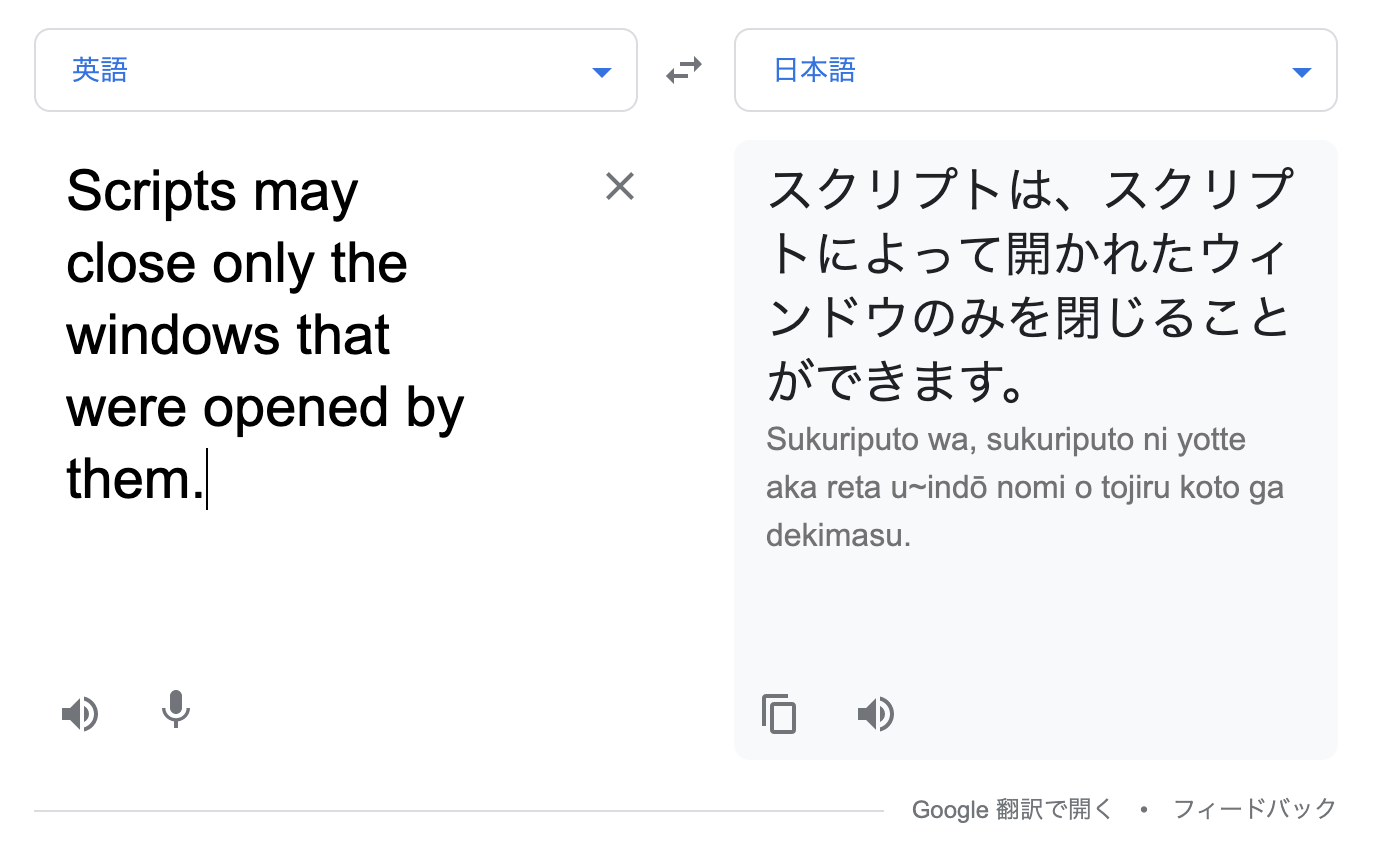
Task: Listen to the English source text
Action: pyautogui.click(x=80, y=713)
